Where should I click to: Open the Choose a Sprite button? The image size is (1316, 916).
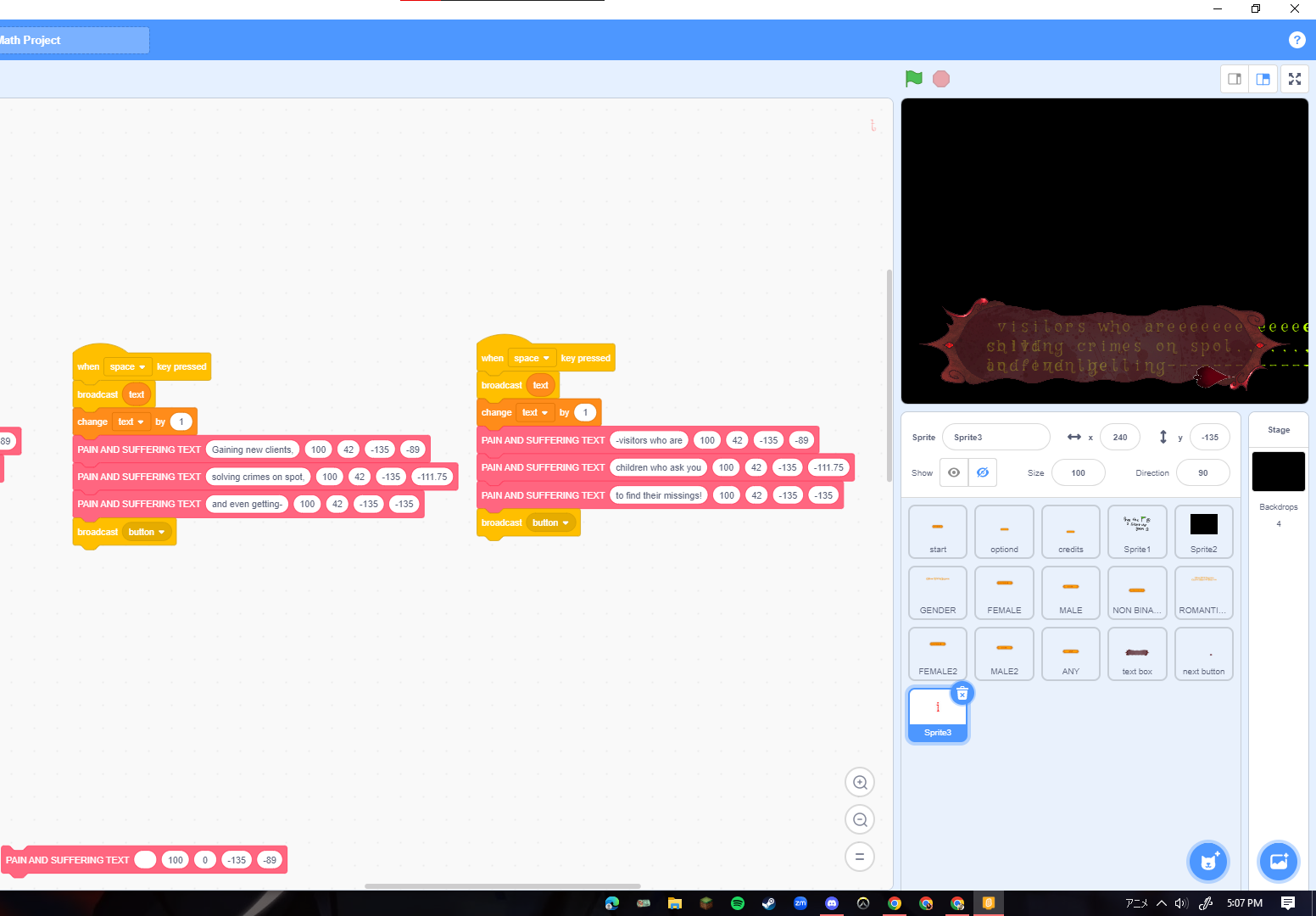pyautogui.click(x=1208, y=863)
